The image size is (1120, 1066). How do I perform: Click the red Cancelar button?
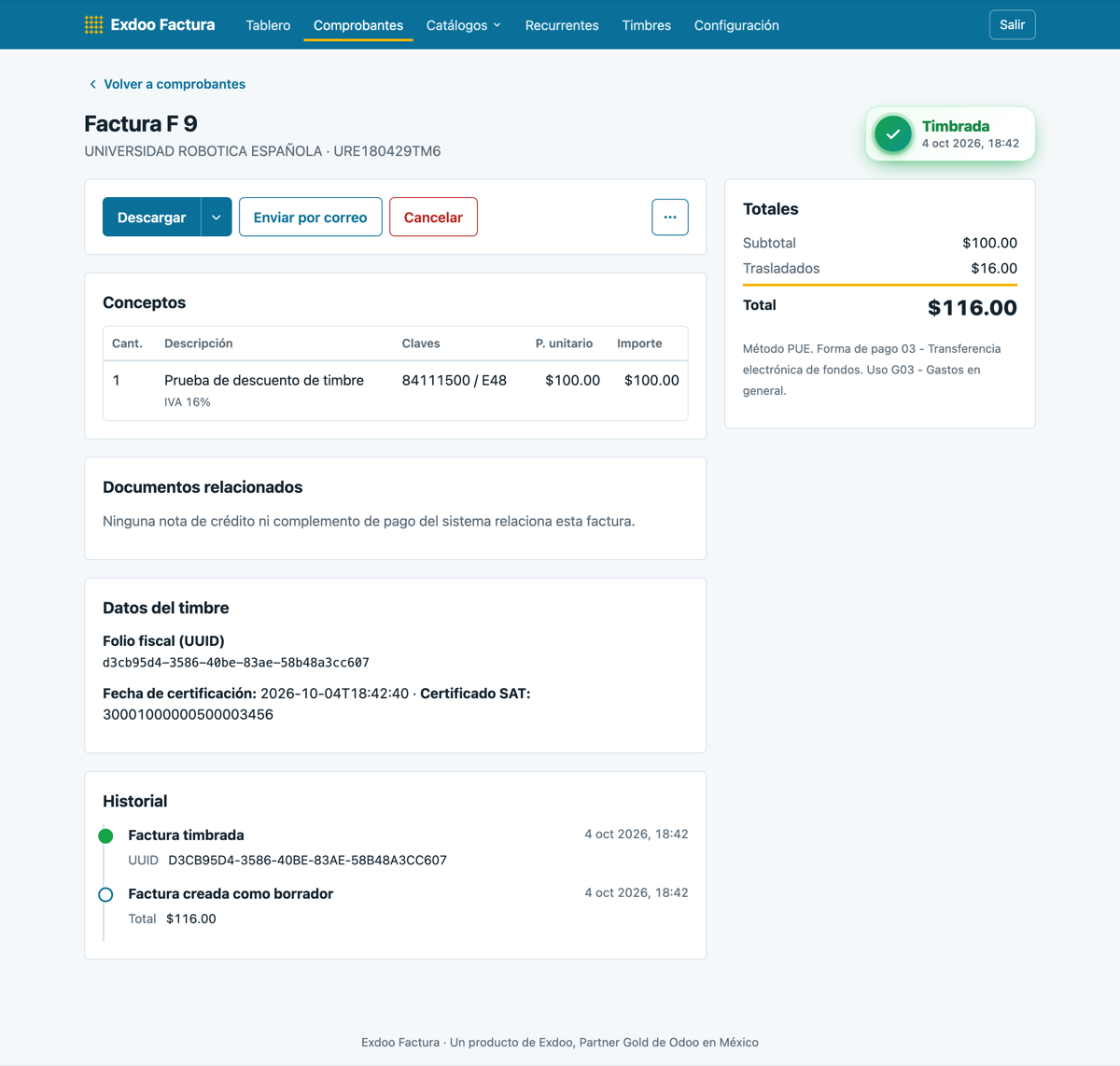(433, 217)
